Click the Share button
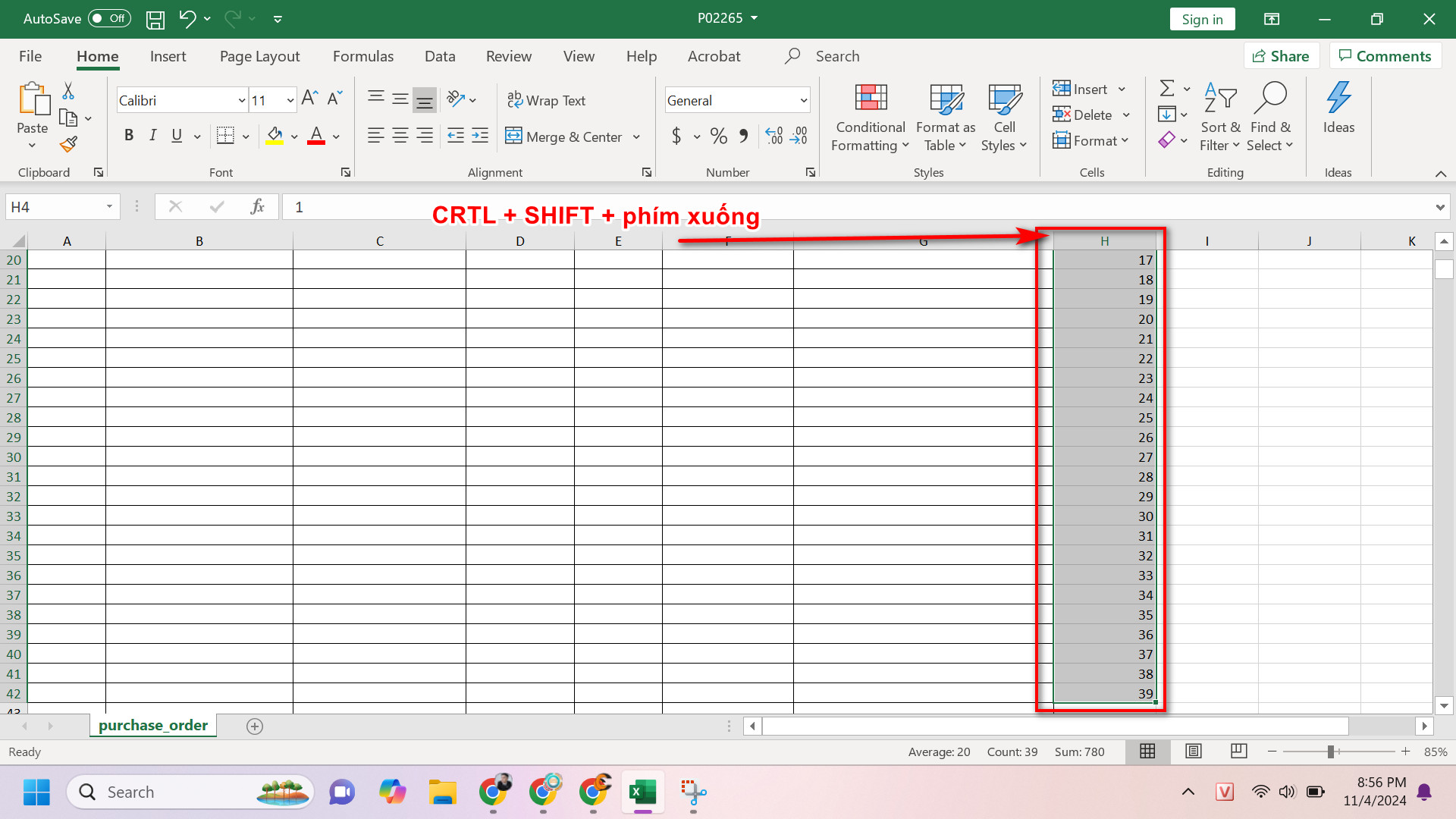1456x819 pixels. 1281,56
